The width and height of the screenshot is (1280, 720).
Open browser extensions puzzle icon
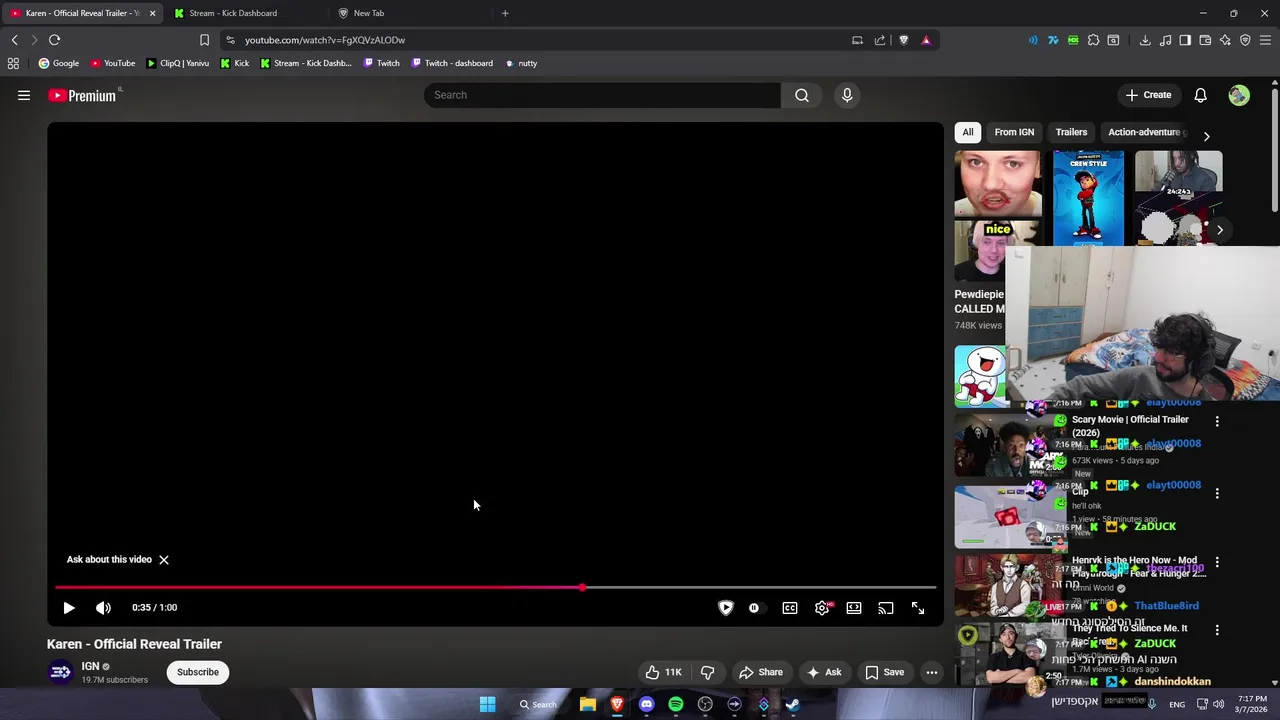(x=1093, y=40)
